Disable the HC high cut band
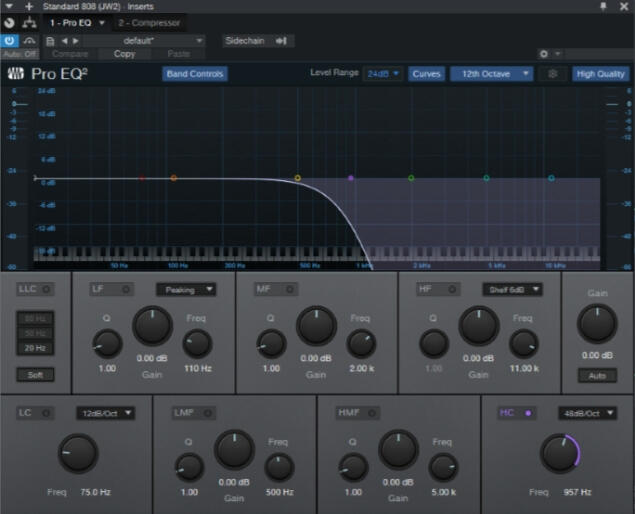This screenshot has width=635, height=514. pos(527,413)
